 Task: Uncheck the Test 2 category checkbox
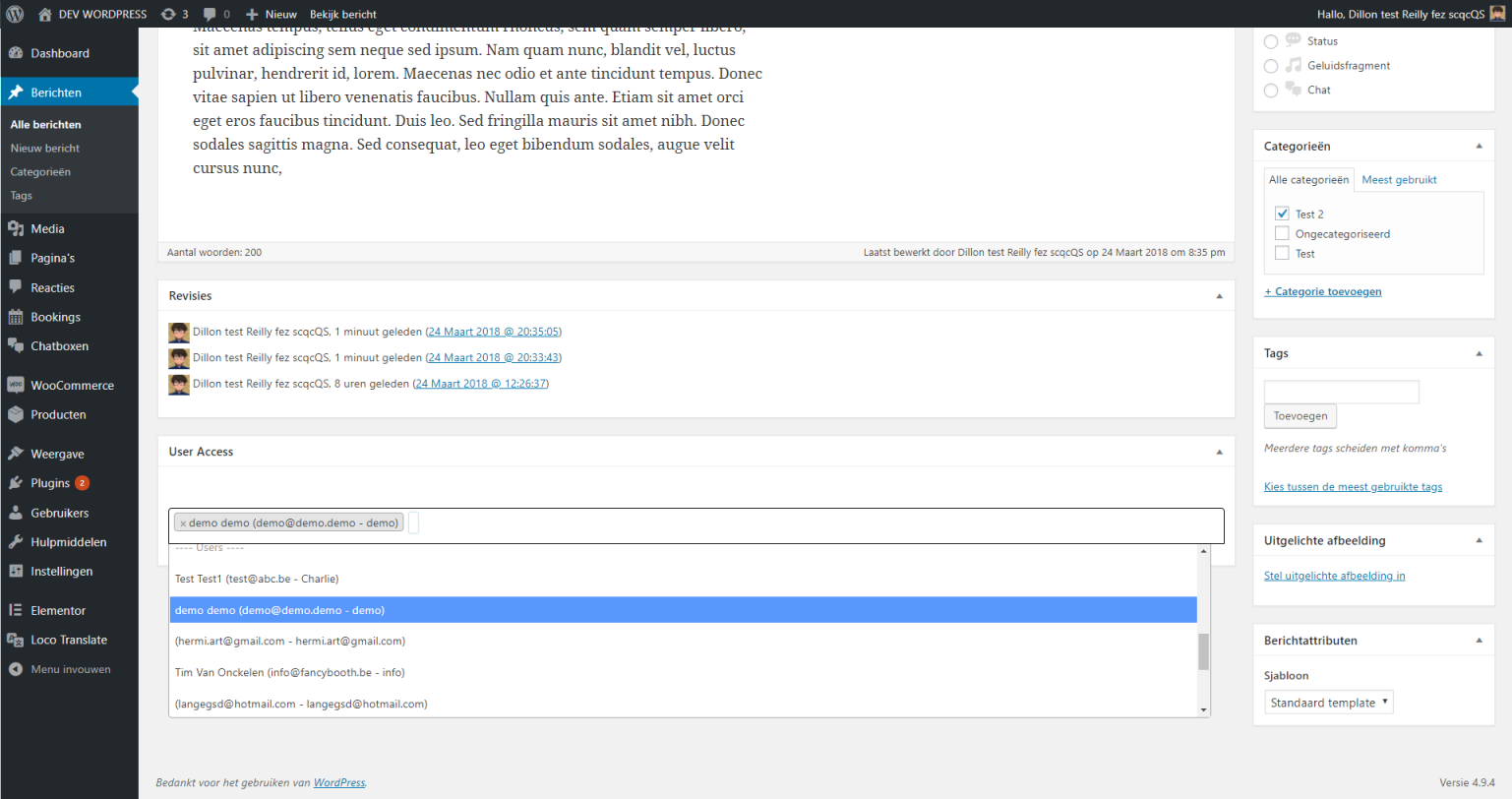[x=1282, y=214]
